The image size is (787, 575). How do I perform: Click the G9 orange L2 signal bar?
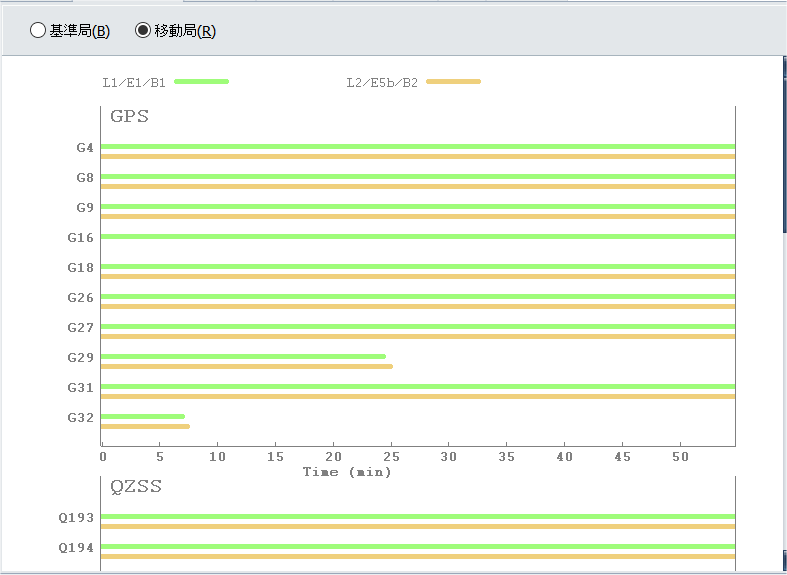click(x=418, y=217)
